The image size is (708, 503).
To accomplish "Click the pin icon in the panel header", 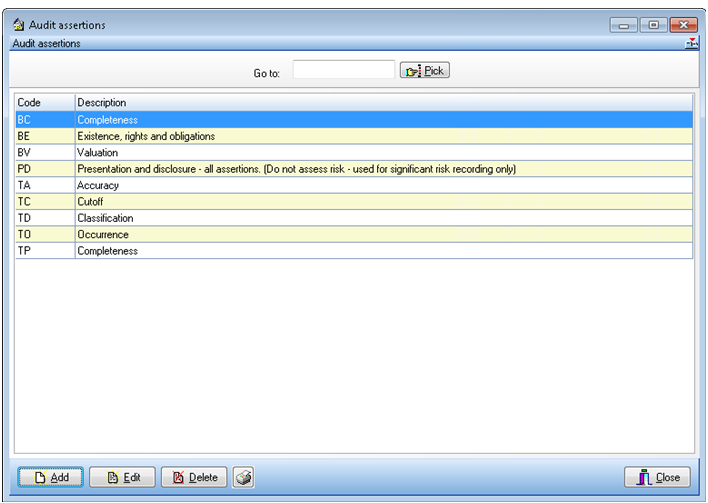I will [x=691, y=43].
